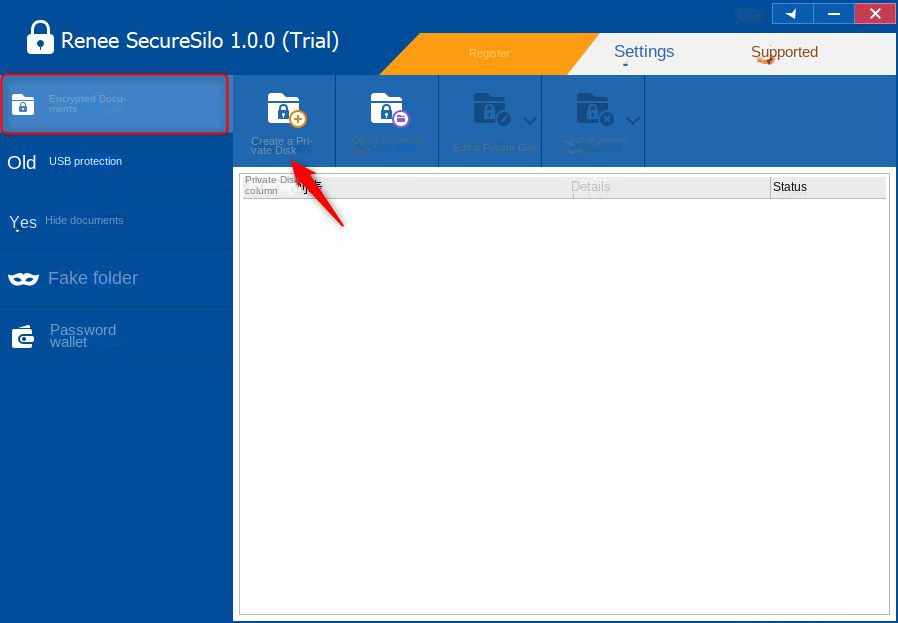Select USB protection in the sidebar
This screenshot has height=623, width=898.
(x=85, y=162)
